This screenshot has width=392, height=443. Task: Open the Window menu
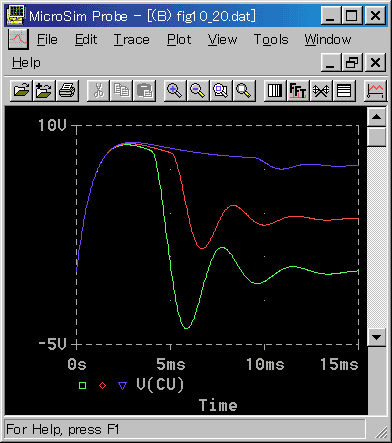(x=328, y=40)
